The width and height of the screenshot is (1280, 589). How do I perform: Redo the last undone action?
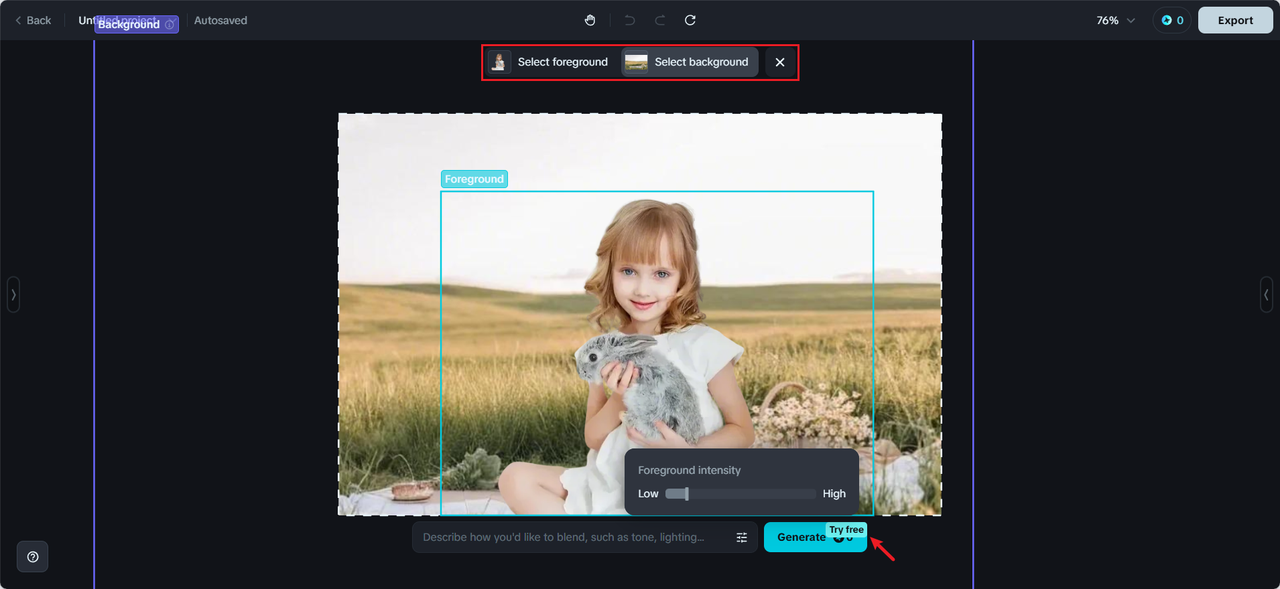pos(660,20)
